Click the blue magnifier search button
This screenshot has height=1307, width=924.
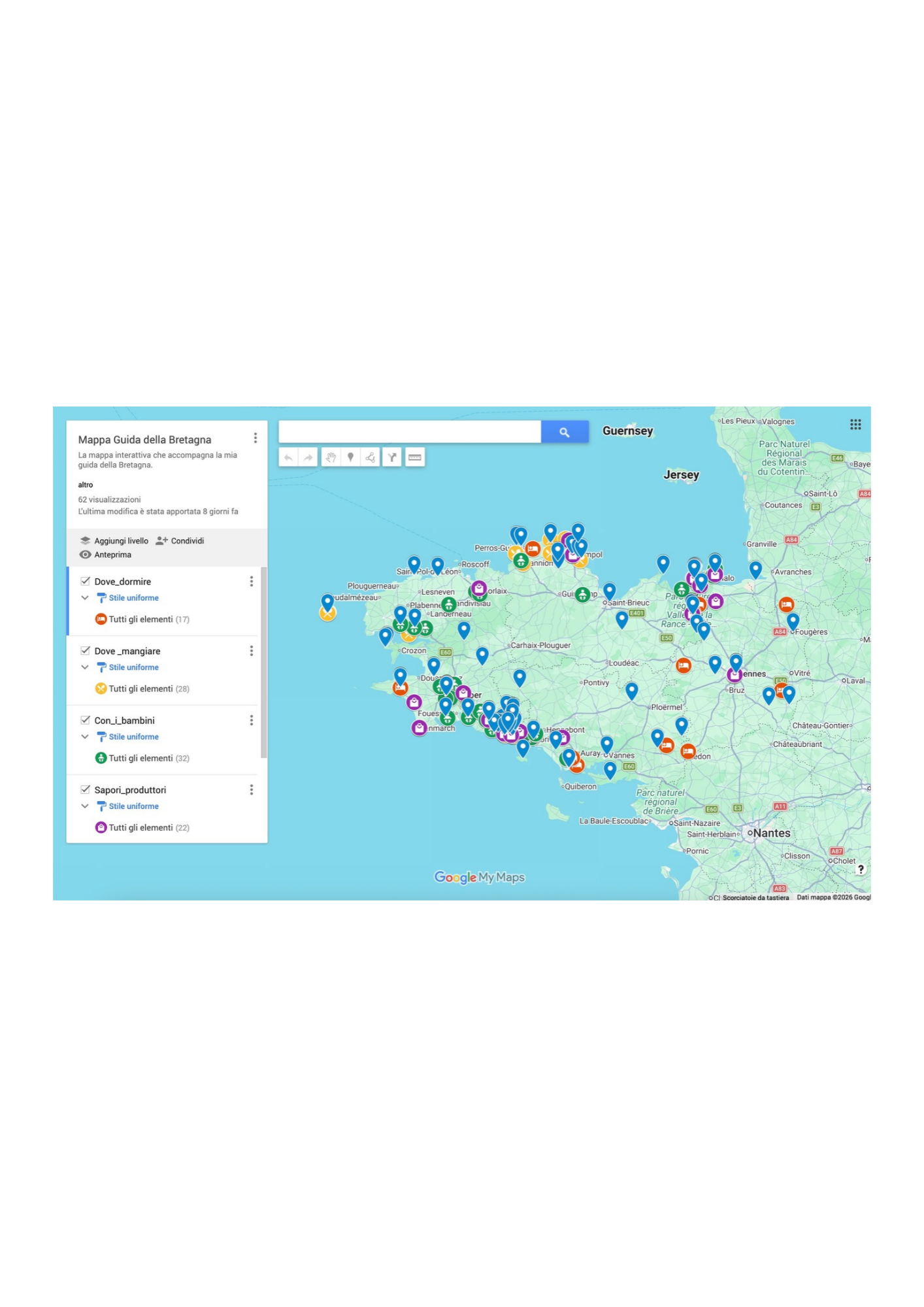(565, 432)
